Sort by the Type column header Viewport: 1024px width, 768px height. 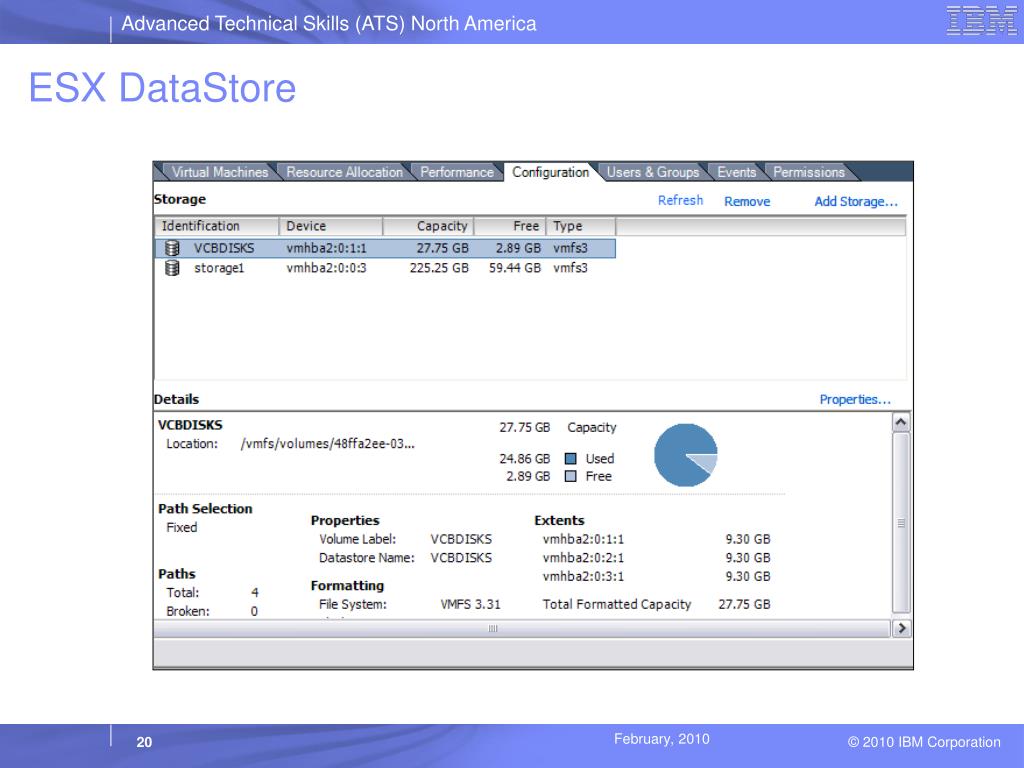tap(581, 226)
